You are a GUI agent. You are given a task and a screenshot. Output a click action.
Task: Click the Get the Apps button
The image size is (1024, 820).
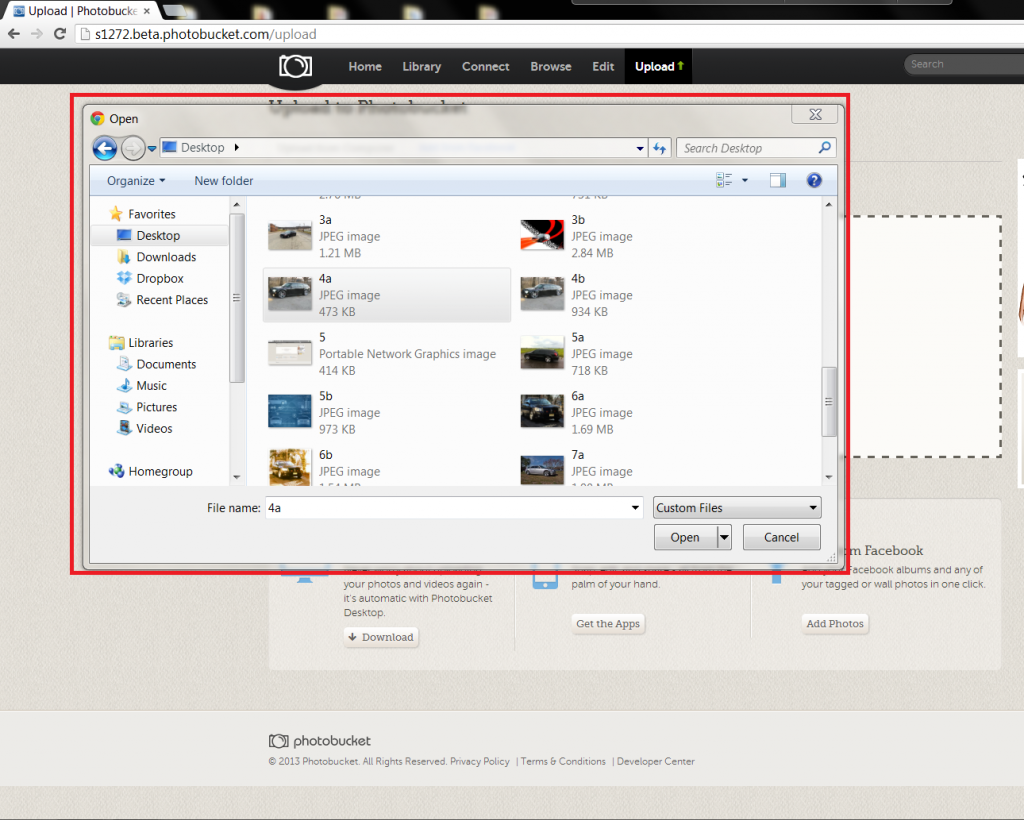pos(608,623)
